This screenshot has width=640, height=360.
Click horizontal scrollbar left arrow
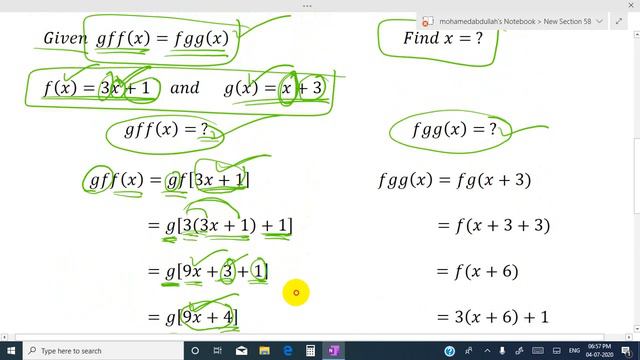[x=4, y=337]
